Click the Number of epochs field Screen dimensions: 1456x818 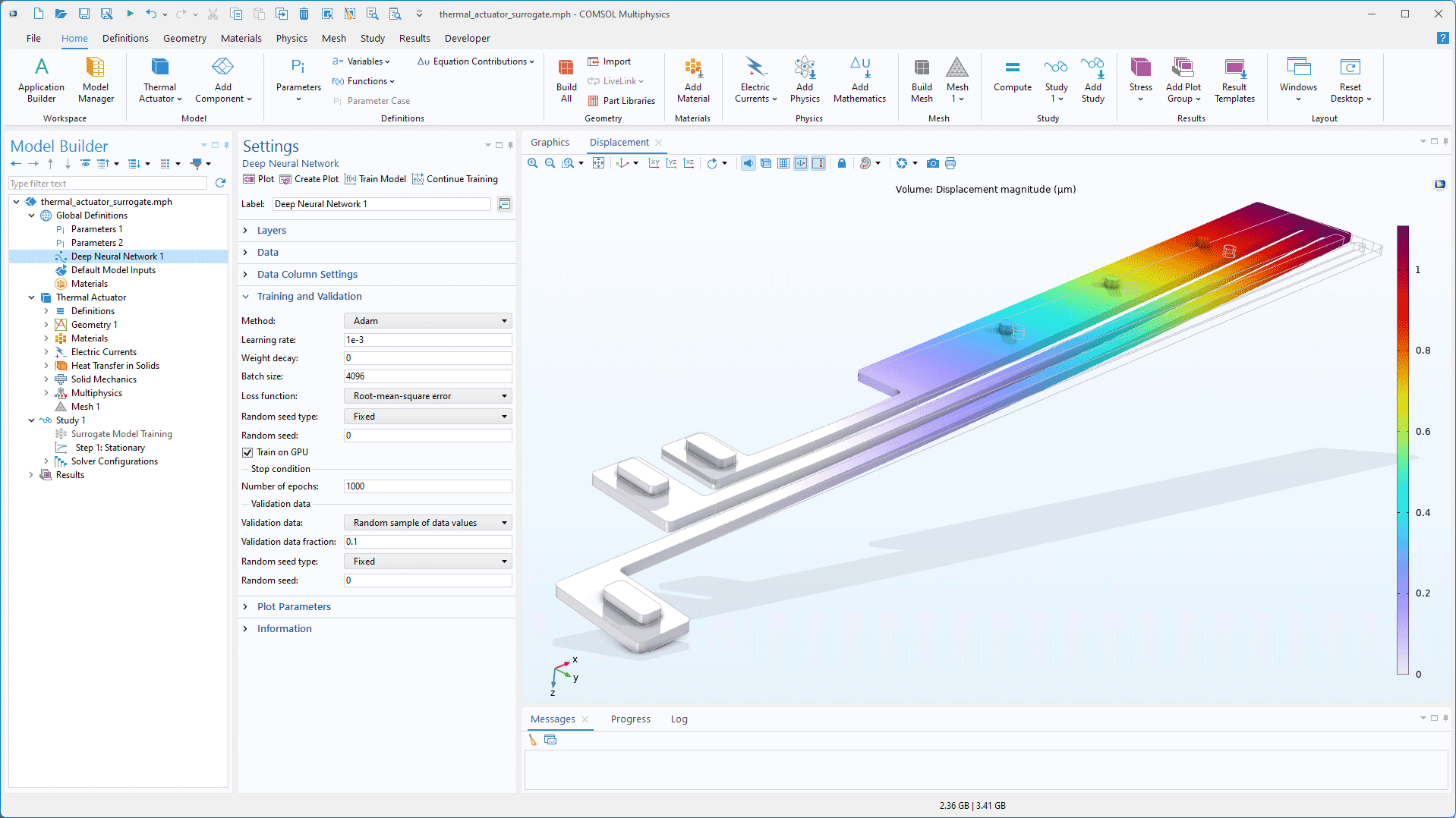pos(428,486)
